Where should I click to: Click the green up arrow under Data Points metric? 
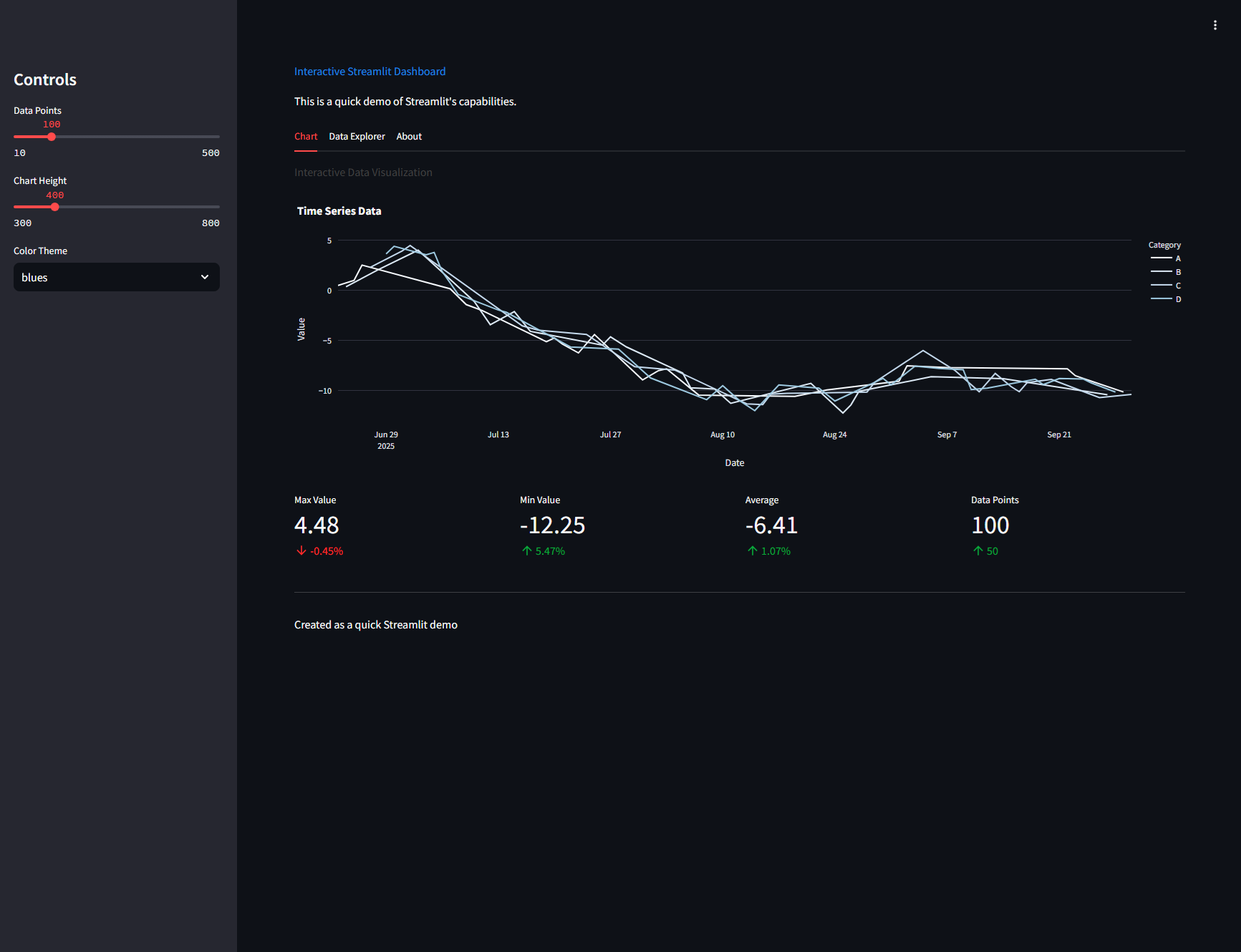[977, 550]
